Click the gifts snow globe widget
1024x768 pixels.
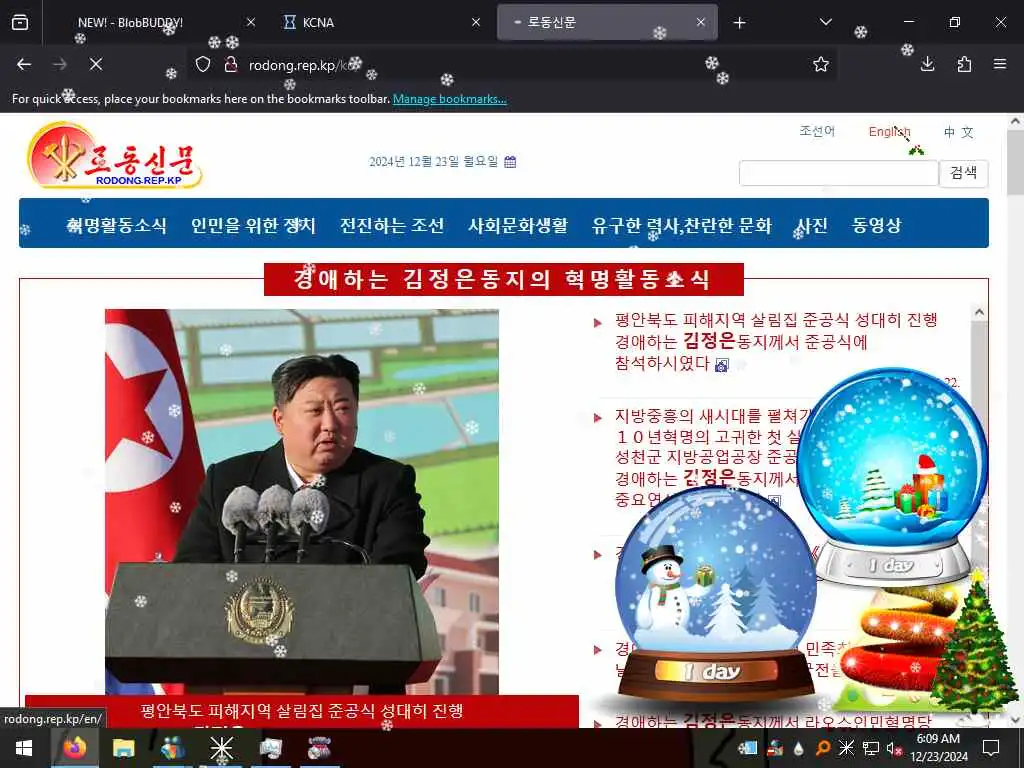[x=893, y=475]
